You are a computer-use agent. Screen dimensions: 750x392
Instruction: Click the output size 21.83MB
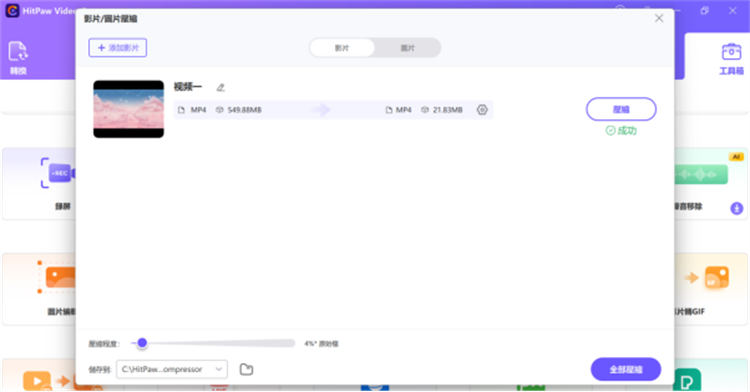click(448, 110)
